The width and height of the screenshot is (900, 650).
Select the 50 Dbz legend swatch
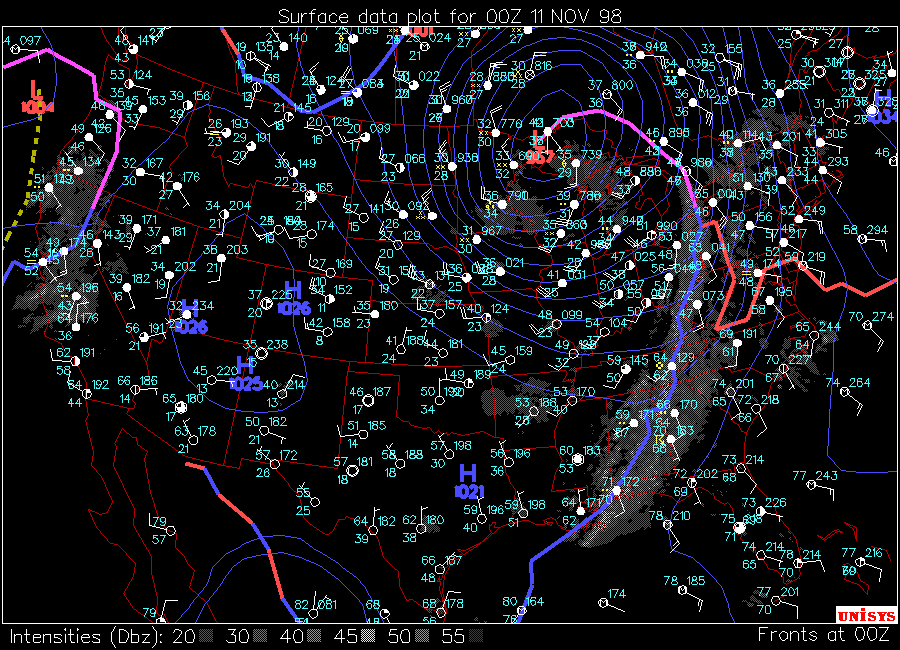(x=423, y=636)
